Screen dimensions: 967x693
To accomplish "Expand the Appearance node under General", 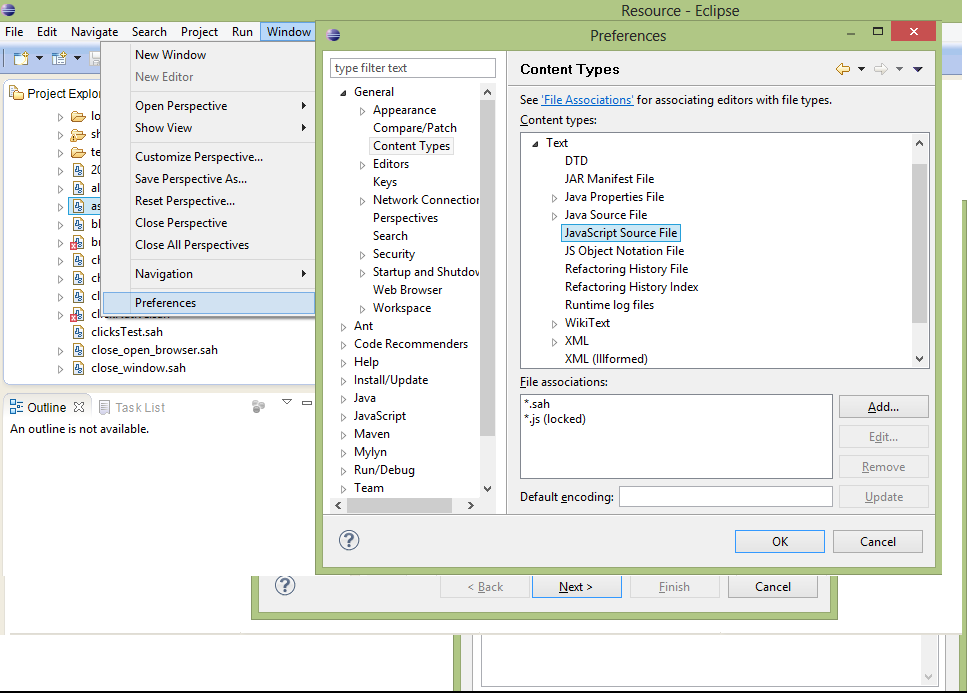I will coord(363,110).
